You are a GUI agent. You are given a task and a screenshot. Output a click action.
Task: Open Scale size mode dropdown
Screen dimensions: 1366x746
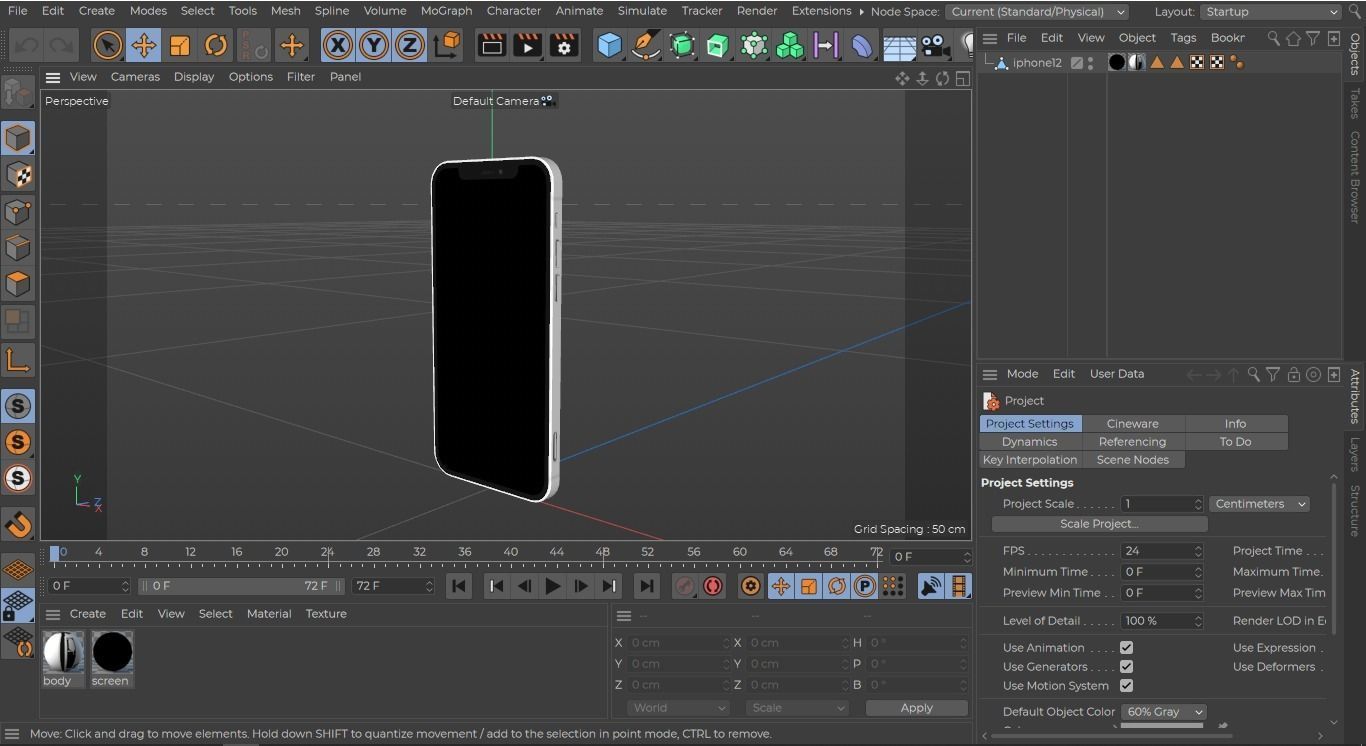[x=796, y=708]
